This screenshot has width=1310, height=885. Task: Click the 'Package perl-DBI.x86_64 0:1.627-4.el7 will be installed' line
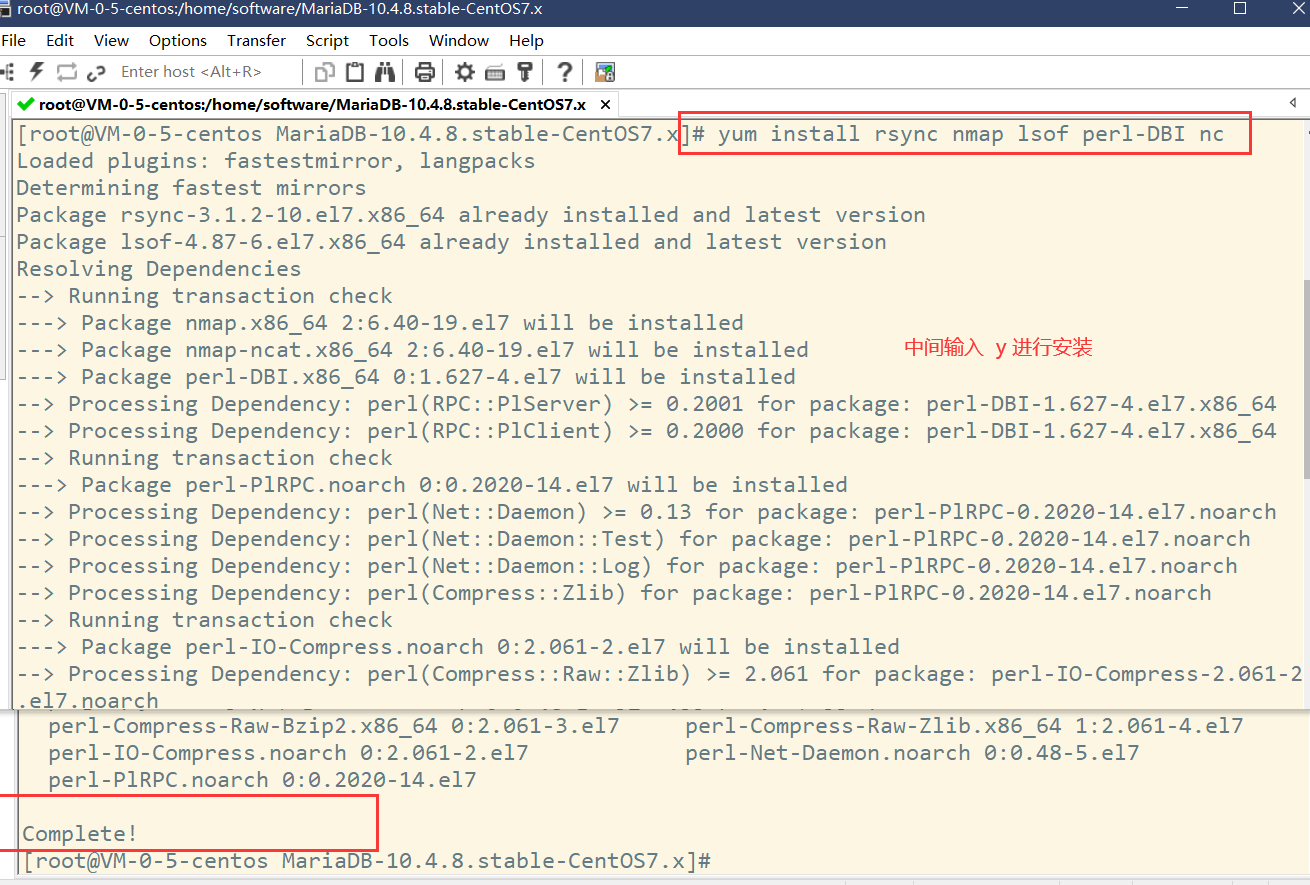406,377
